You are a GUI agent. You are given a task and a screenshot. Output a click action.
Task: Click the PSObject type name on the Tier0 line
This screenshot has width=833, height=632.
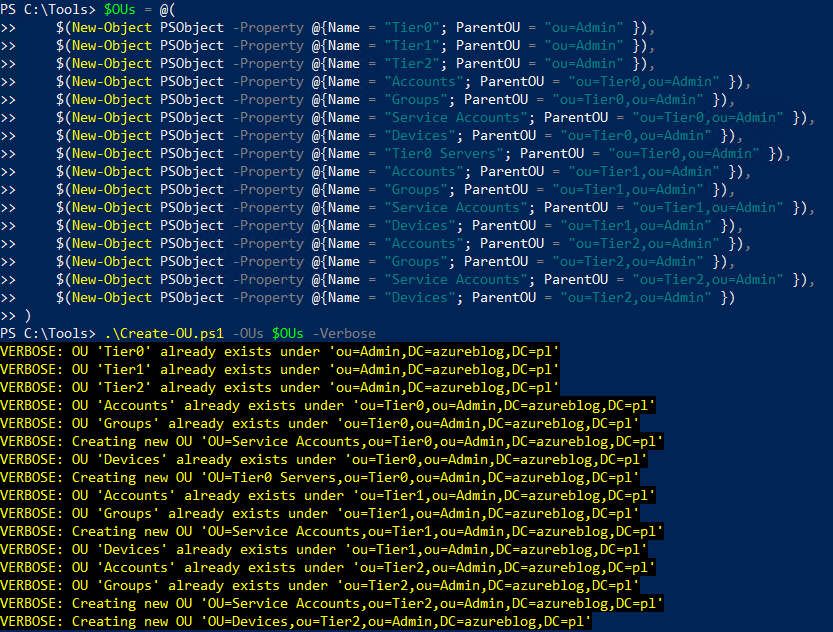coord(191,27)
